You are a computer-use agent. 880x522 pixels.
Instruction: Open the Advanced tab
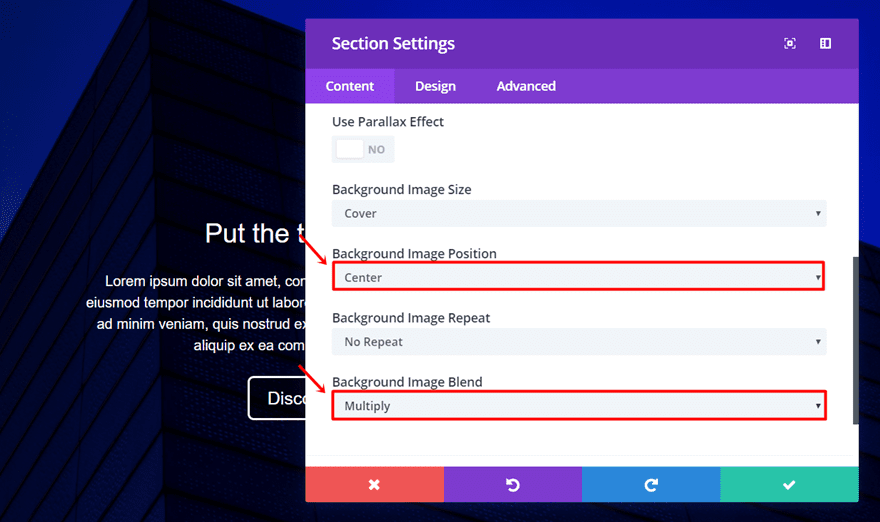pos(526,86)
